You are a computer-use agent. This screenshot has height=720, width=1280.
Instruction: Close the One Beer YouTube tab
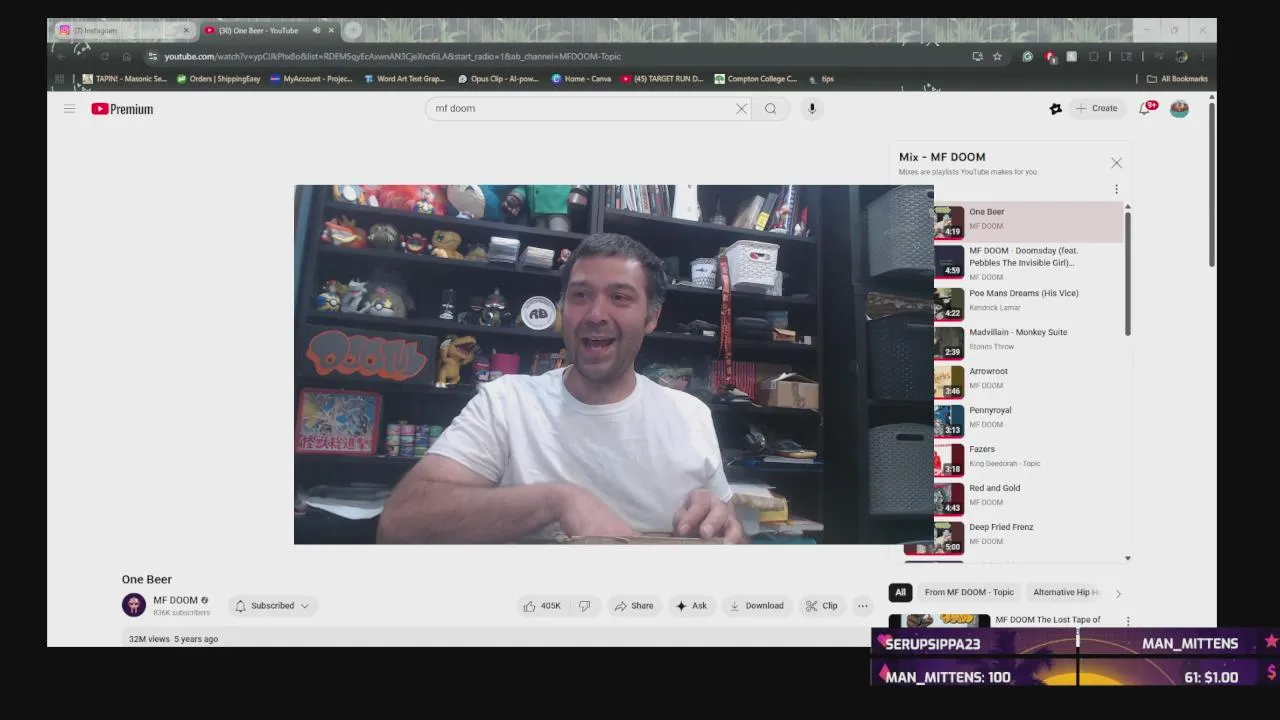pyautogui.click(x=331, y=30)
